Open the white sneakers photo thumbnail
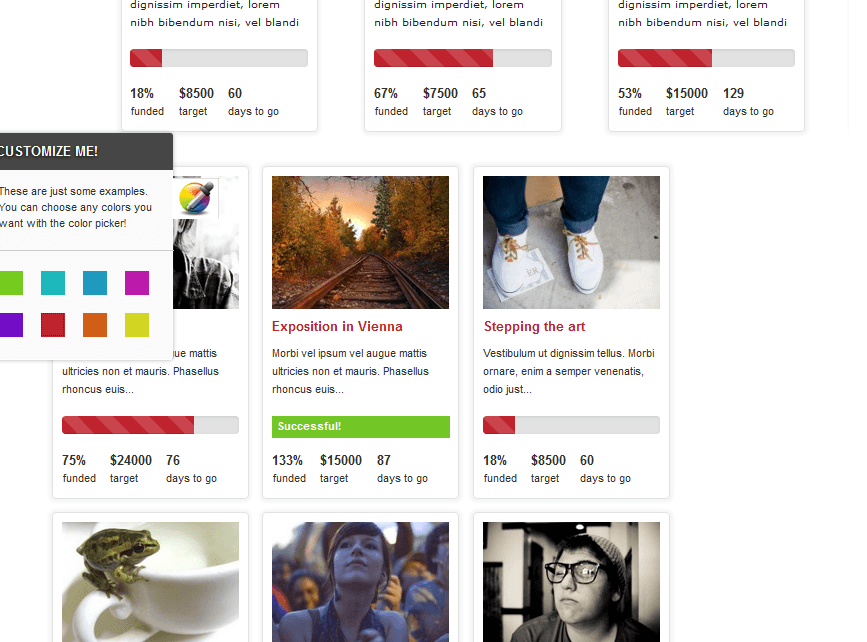Screen dimensions: 867x642 tap(571, 242)
